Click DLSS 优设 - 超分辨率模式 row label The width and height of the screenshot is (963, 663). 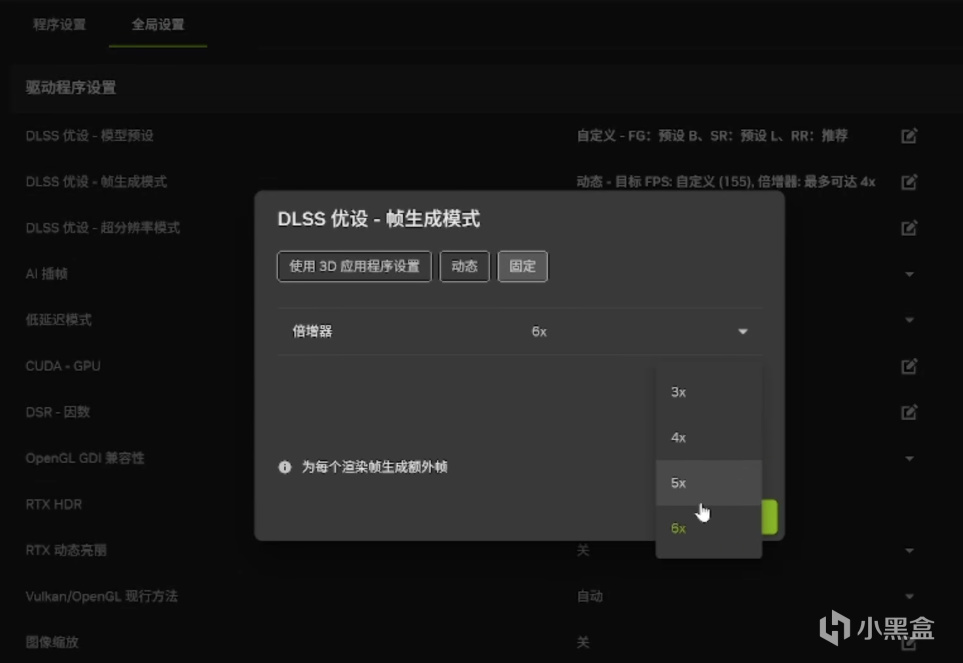pyautogui.click(x=103, y=228)
